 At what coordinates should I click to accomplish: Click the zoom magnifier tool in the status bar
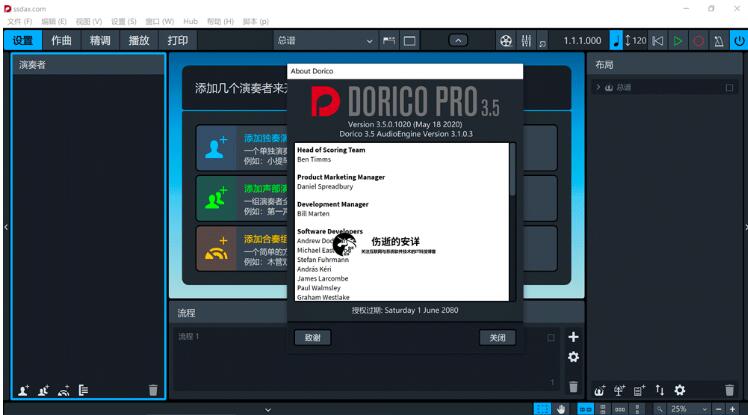(x=659, y=409)
